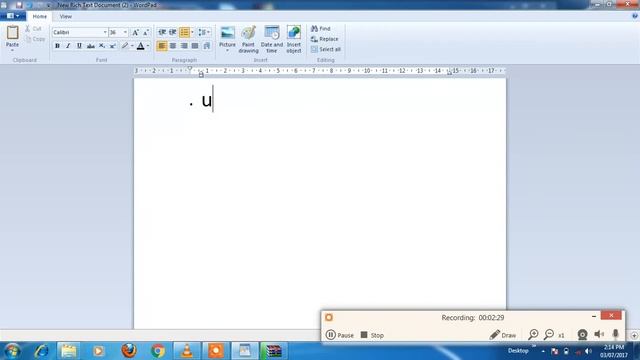Toggle italic formatting

(x=68, y=46)
